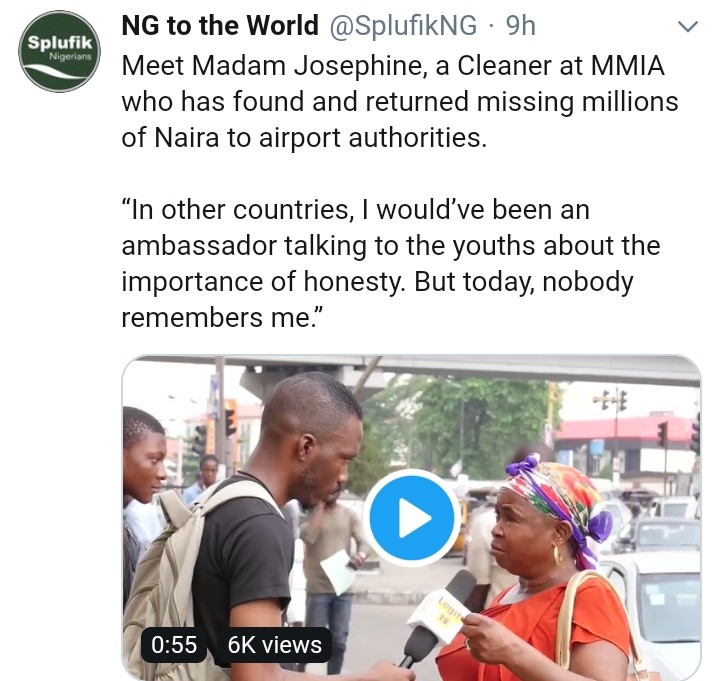Open the tweet via 9h timestamp
720x681 pixels.
point(521,27)
